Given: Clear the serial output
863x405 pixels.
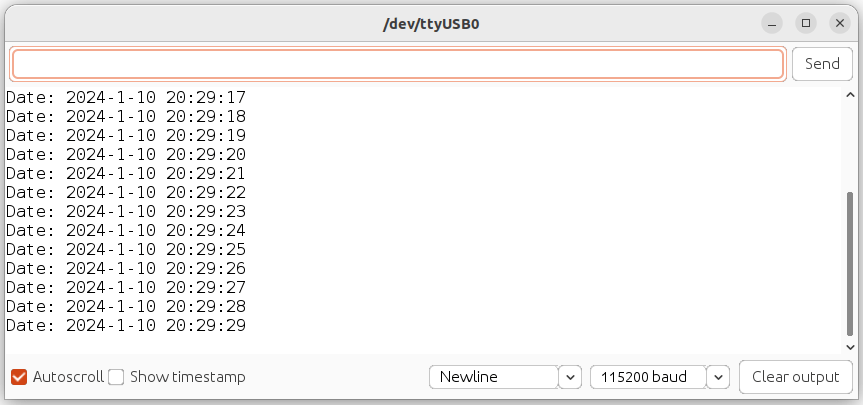Looking at the screenshot, I should [x=795, y=377].
